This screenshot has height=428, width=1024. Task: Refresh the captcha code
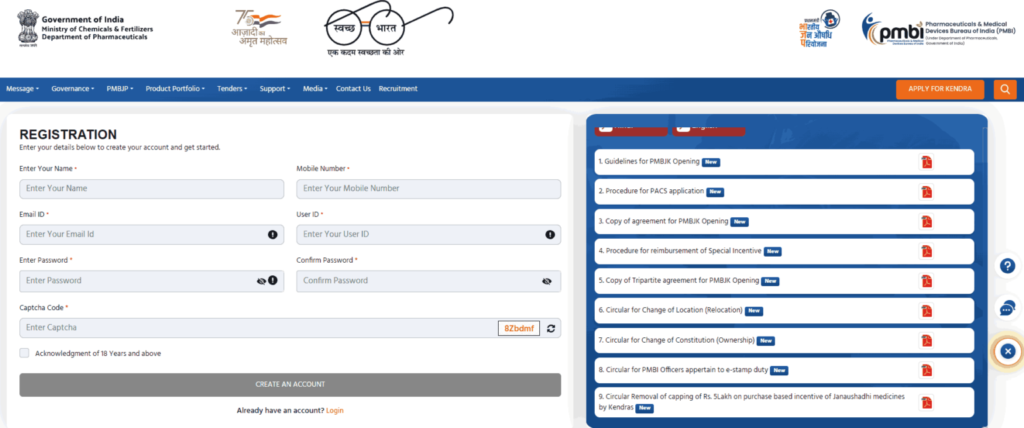551,328
